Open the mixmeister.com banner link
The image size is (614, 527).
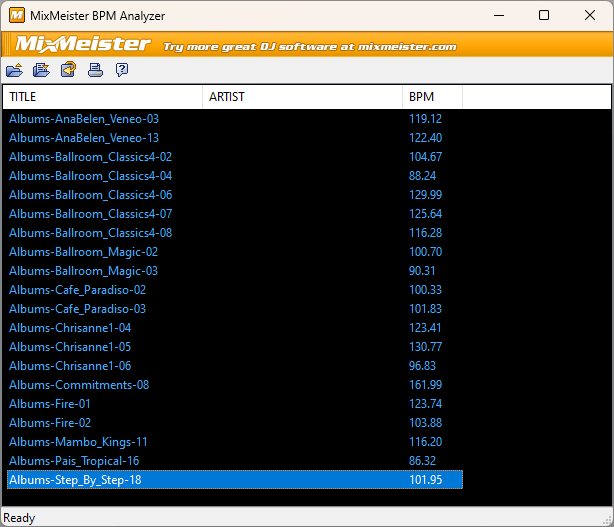310,47
